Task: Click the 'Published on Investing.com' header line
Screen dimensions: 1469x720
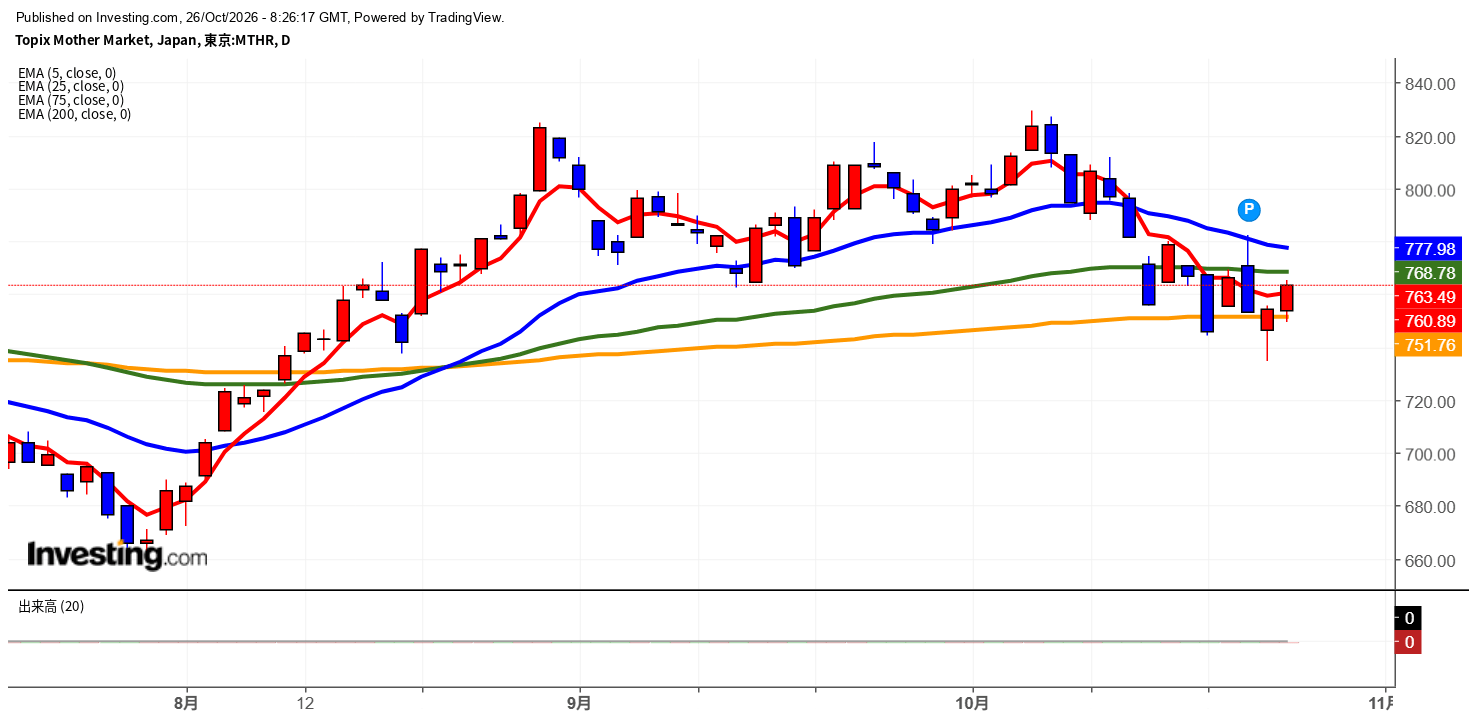Action: point(260,17)
